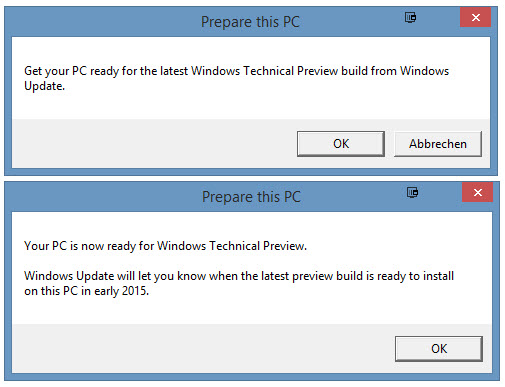The width and height of the screenshot is (505, 387).
Task: Click the Your PC is now ready sentence
Action: [165, 246]
